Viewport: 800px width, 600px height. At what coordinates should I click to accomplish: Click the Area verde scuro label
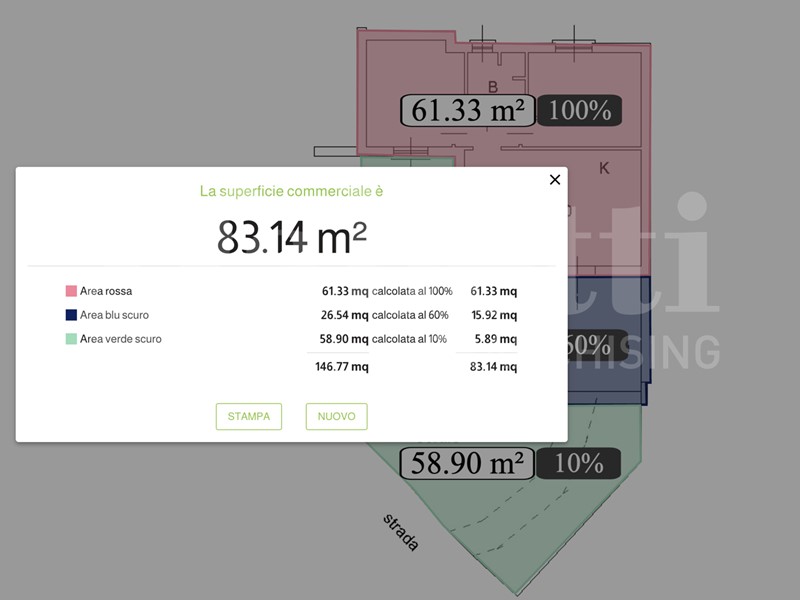point(120,339)
